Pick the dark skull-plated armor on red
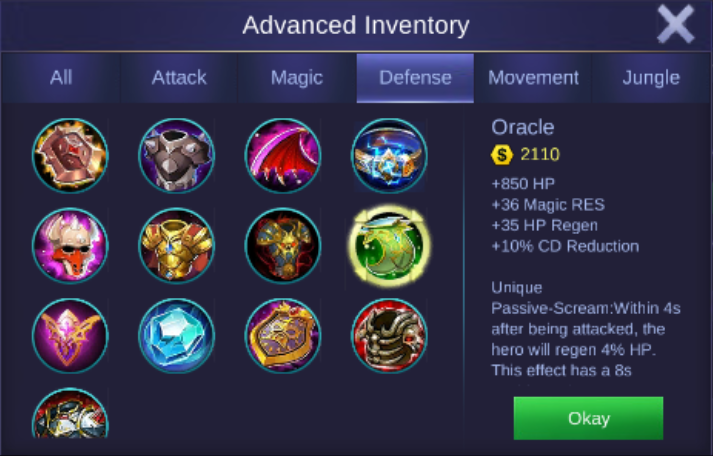This screenshot has width=713, height=456. pyautogui.click(x=389, y=336)
